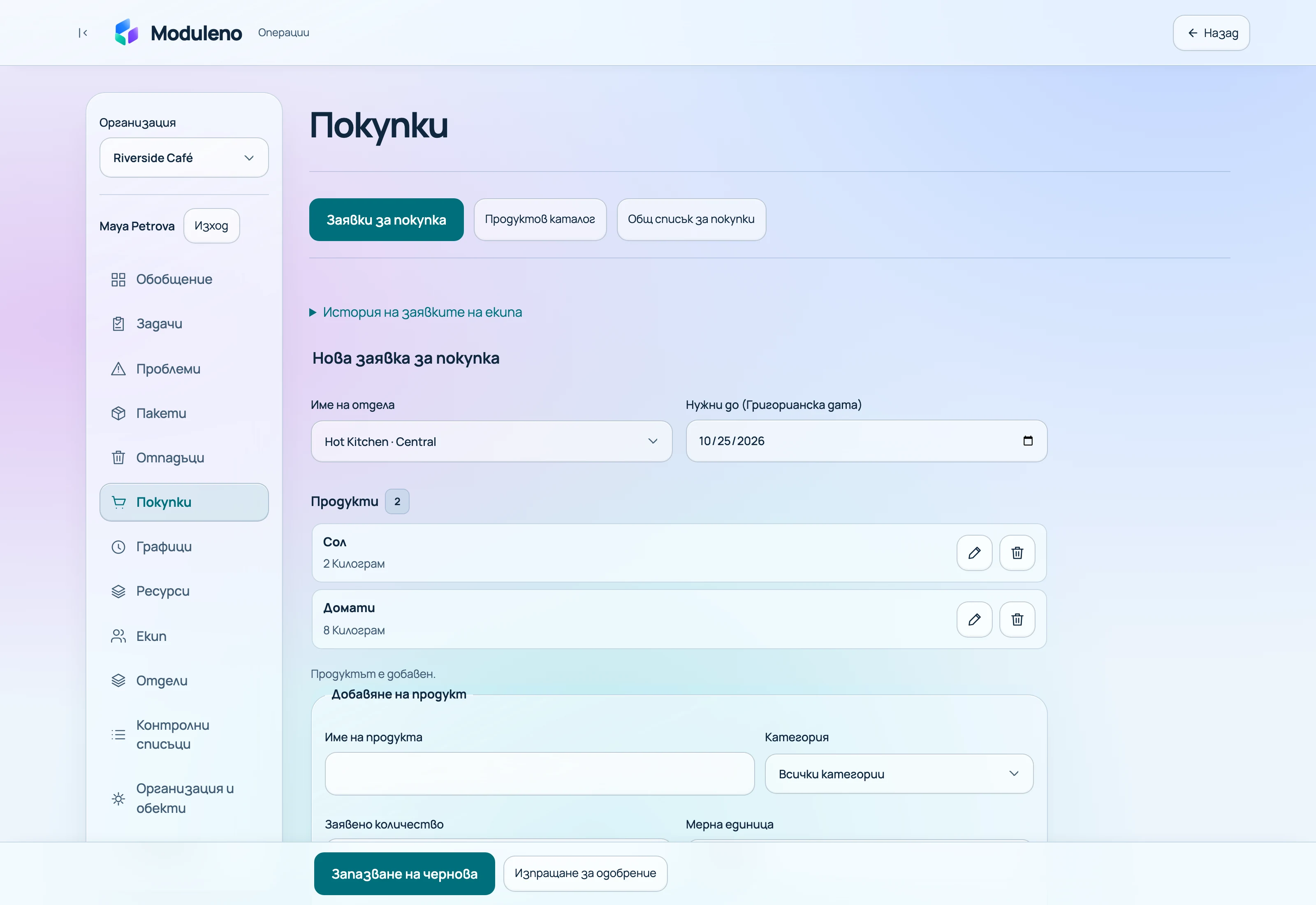Click the Продуктът е добавен status message

pos(373,674)
